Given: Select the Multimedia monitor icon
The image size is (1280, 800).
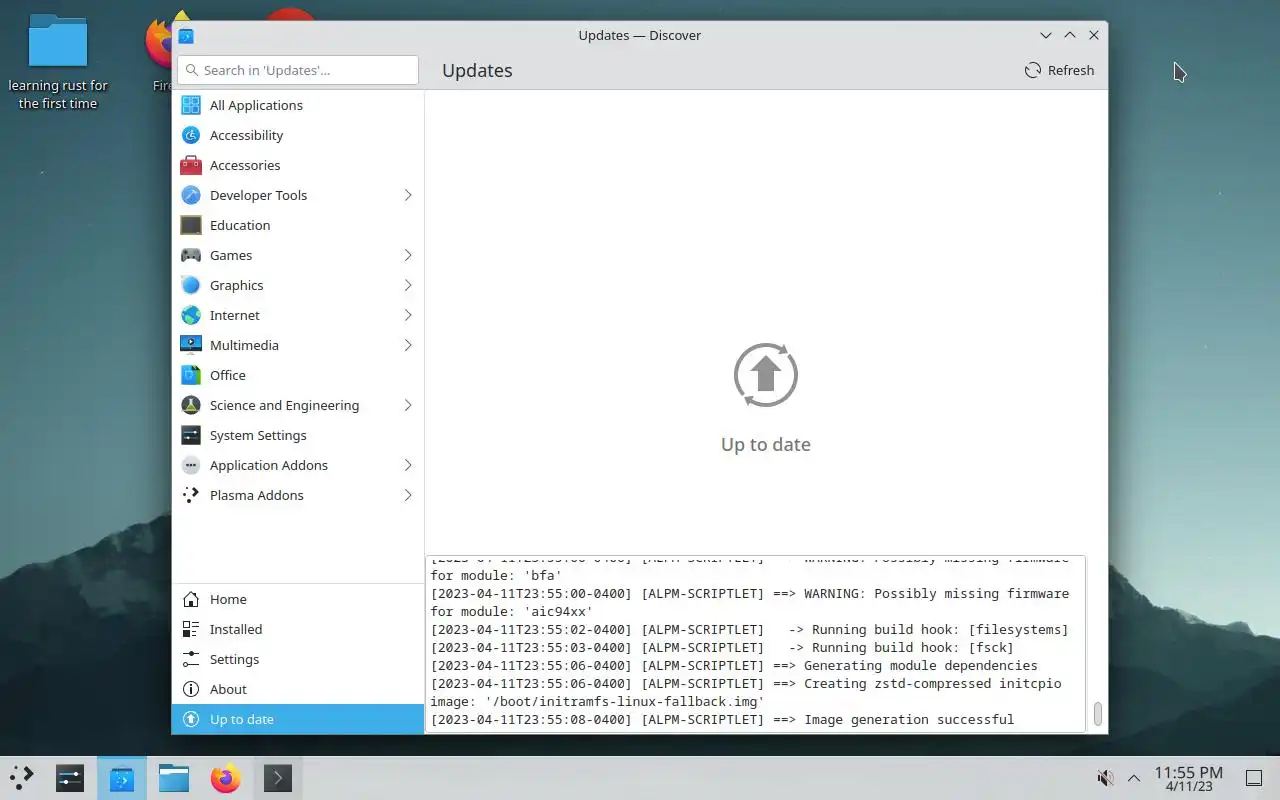Looking at the screenshot, I should 190,345.
